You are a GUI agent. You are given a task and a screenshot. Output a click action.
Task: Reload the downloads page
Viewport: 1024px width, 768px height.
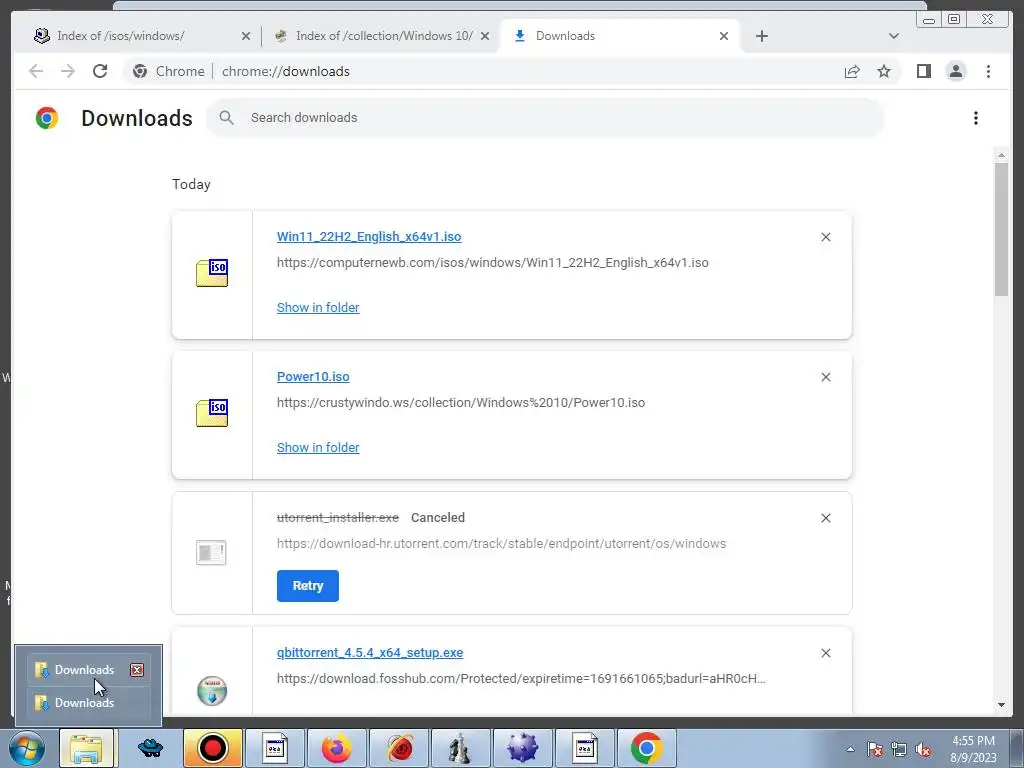click(x=100, y=71)
